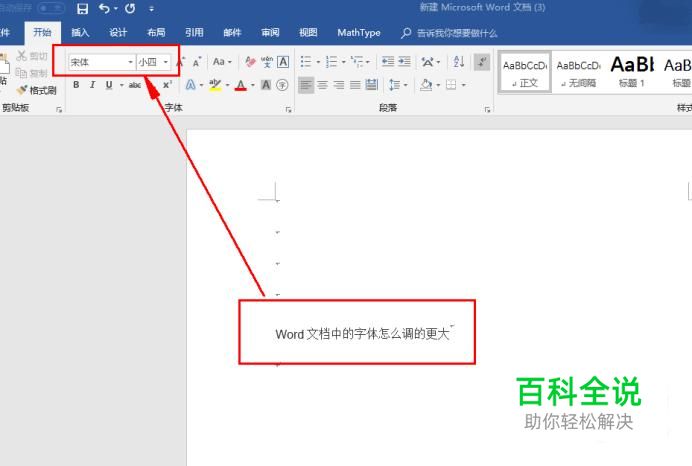Click the clear all formatting eraser icon
The width and height of the screenshot is (692, 466).
tap(250, 62)
